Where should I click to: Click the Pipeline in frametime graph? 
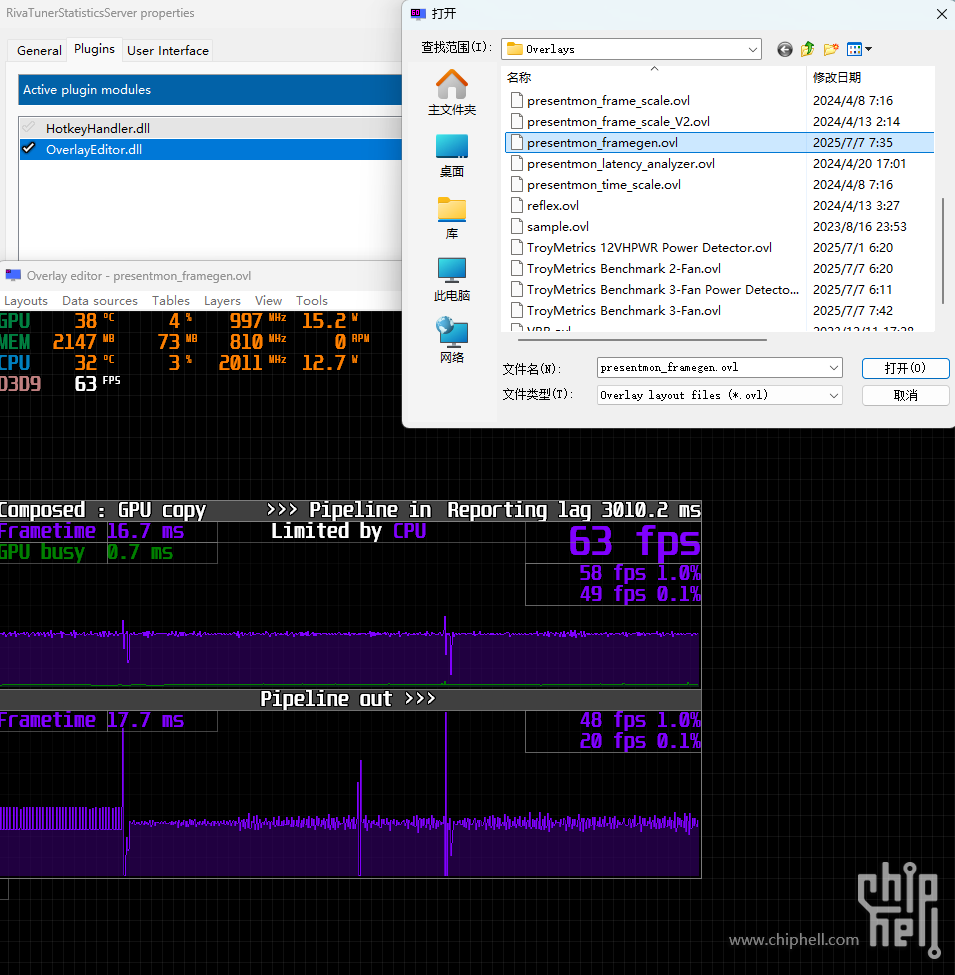click(x=350, y=650)
